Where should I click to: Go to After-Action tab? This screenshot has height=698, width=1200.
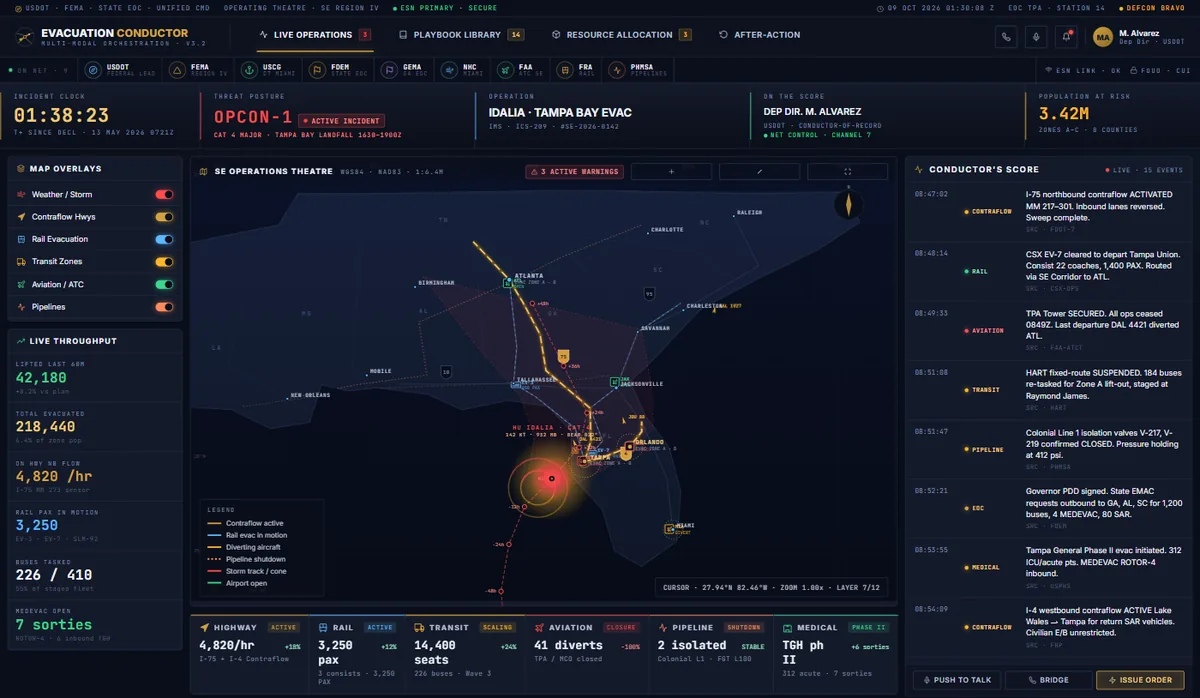click(x=759, y=35)
